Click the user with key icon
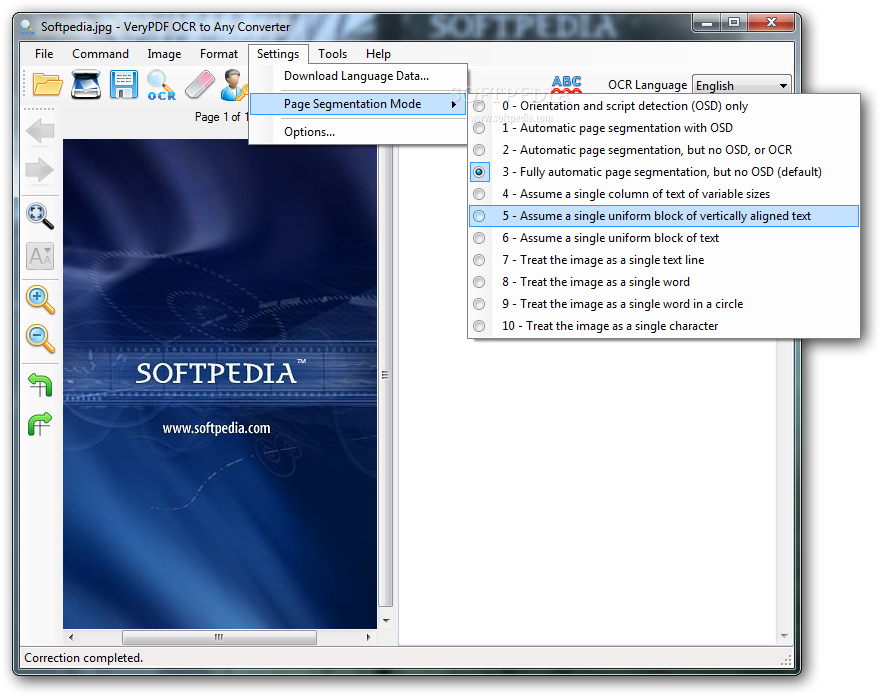The height and width of the screenshot is (696, 881). click(234, 85)
